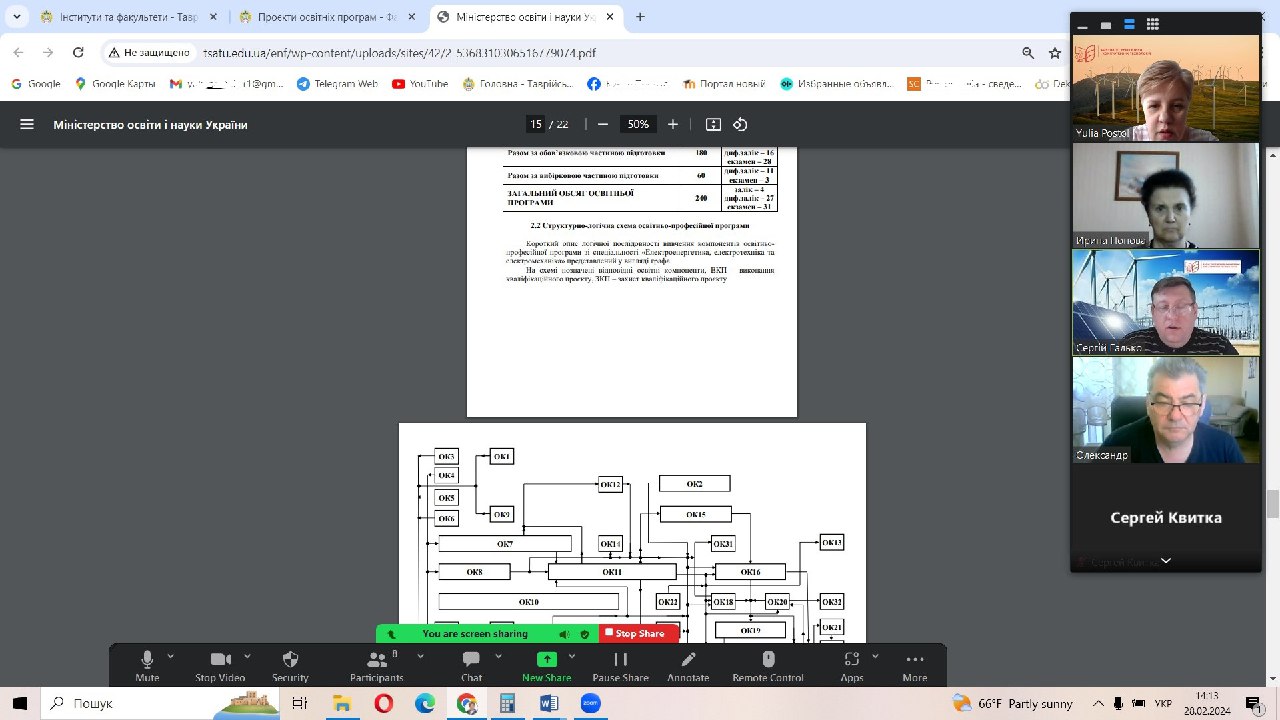
Task: Start a New Share in Zoom
Action: (x=546, y=665)
